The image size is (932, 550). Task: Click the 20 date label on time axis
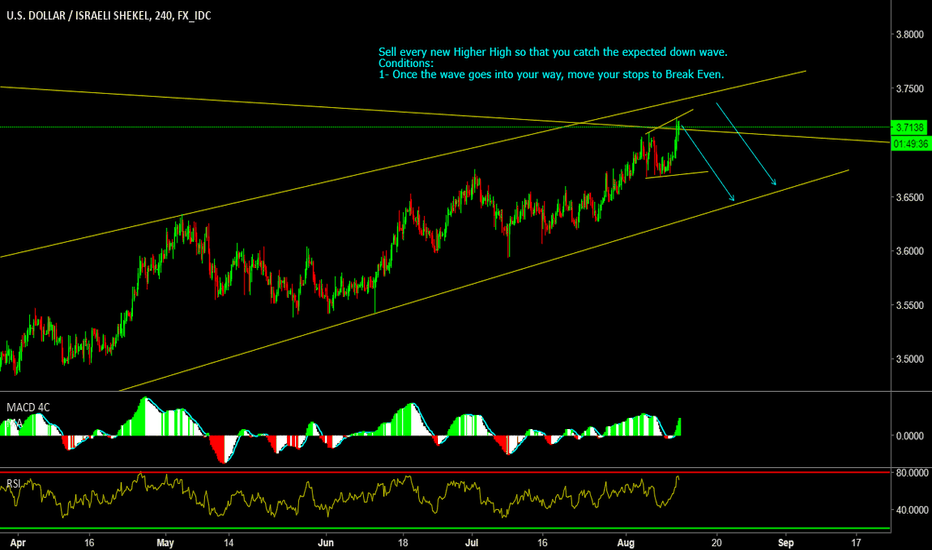click(x=717, y=543)
